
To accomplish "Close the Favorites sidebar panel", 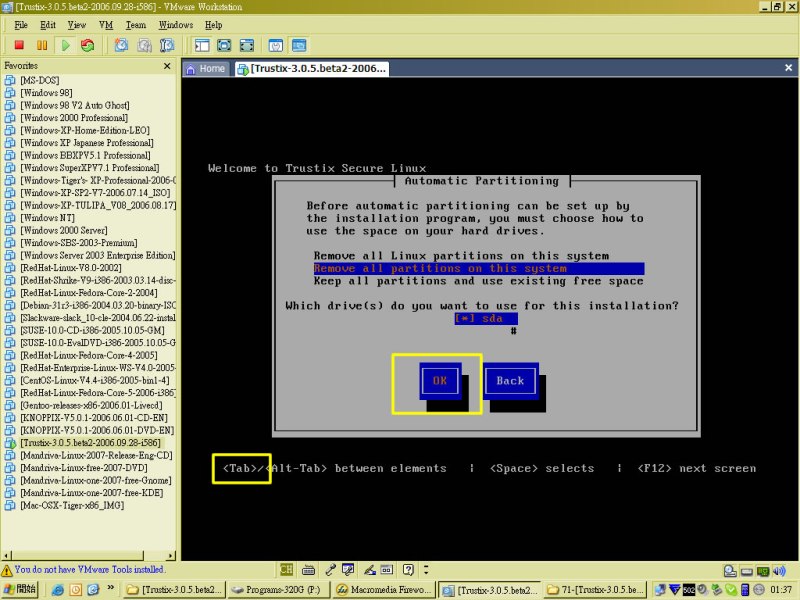I will tap(167, 66).
